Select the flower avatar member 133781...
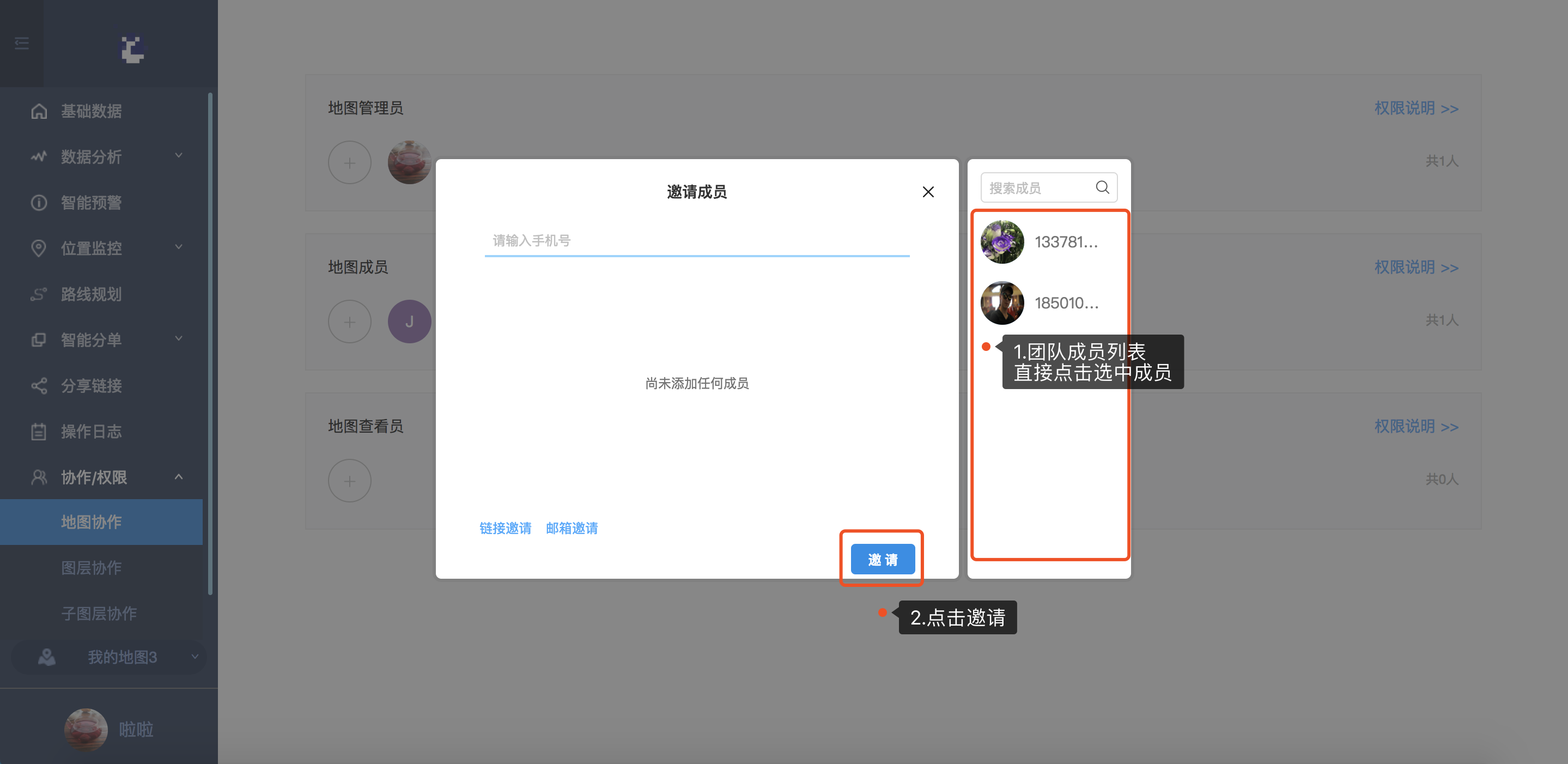This screenshot has height=764, width=1568. (1002, 242)
